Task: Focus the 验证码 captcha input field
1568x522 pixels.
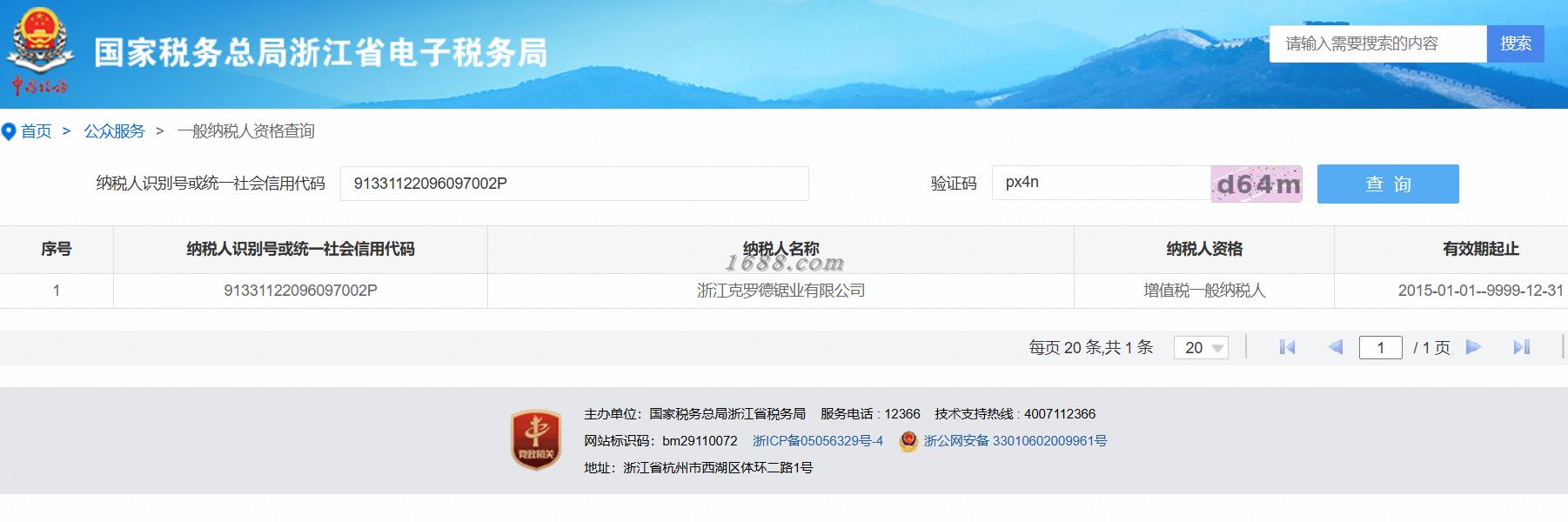Action: pyautogui.click(x=1101, y=183)
